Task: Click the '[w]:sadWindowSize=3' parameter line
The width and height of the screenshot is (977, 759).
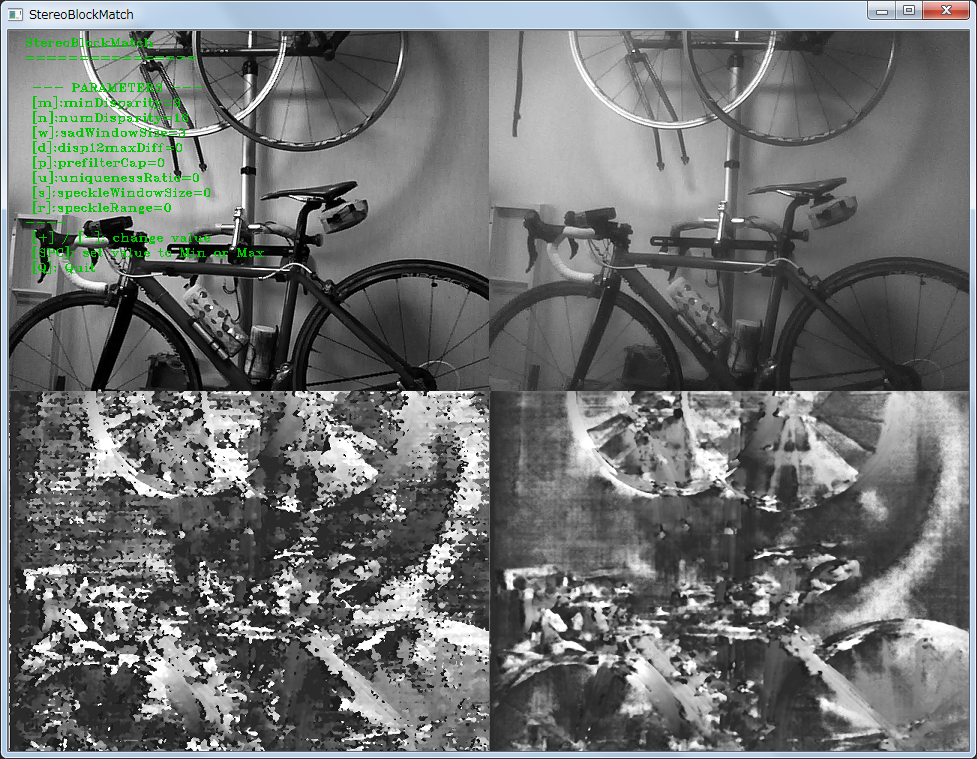Action: click(x=109, y=133)
